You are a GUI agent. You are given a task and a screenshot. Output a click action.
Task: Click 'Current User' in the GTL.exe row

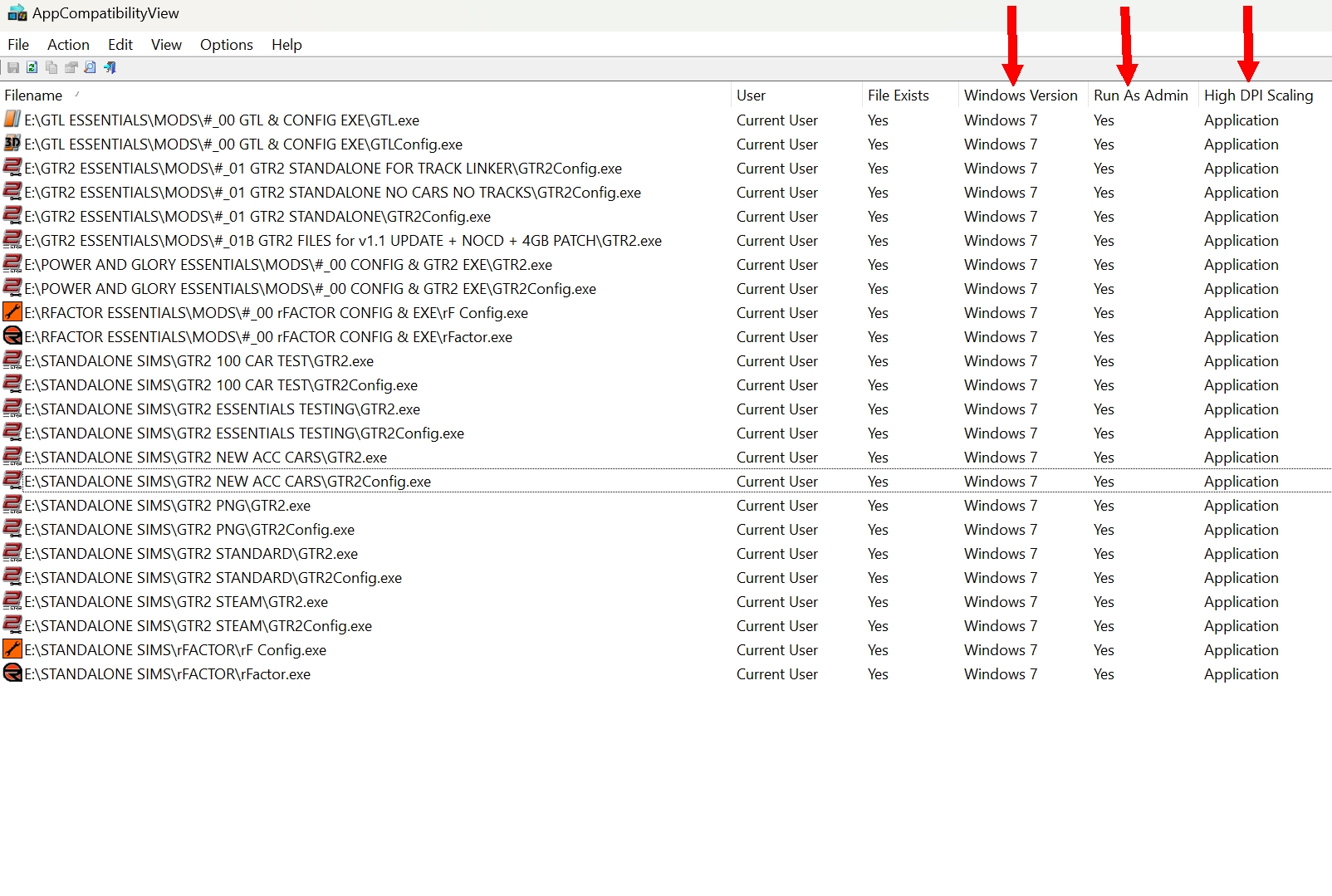click(x=777, y=120)
